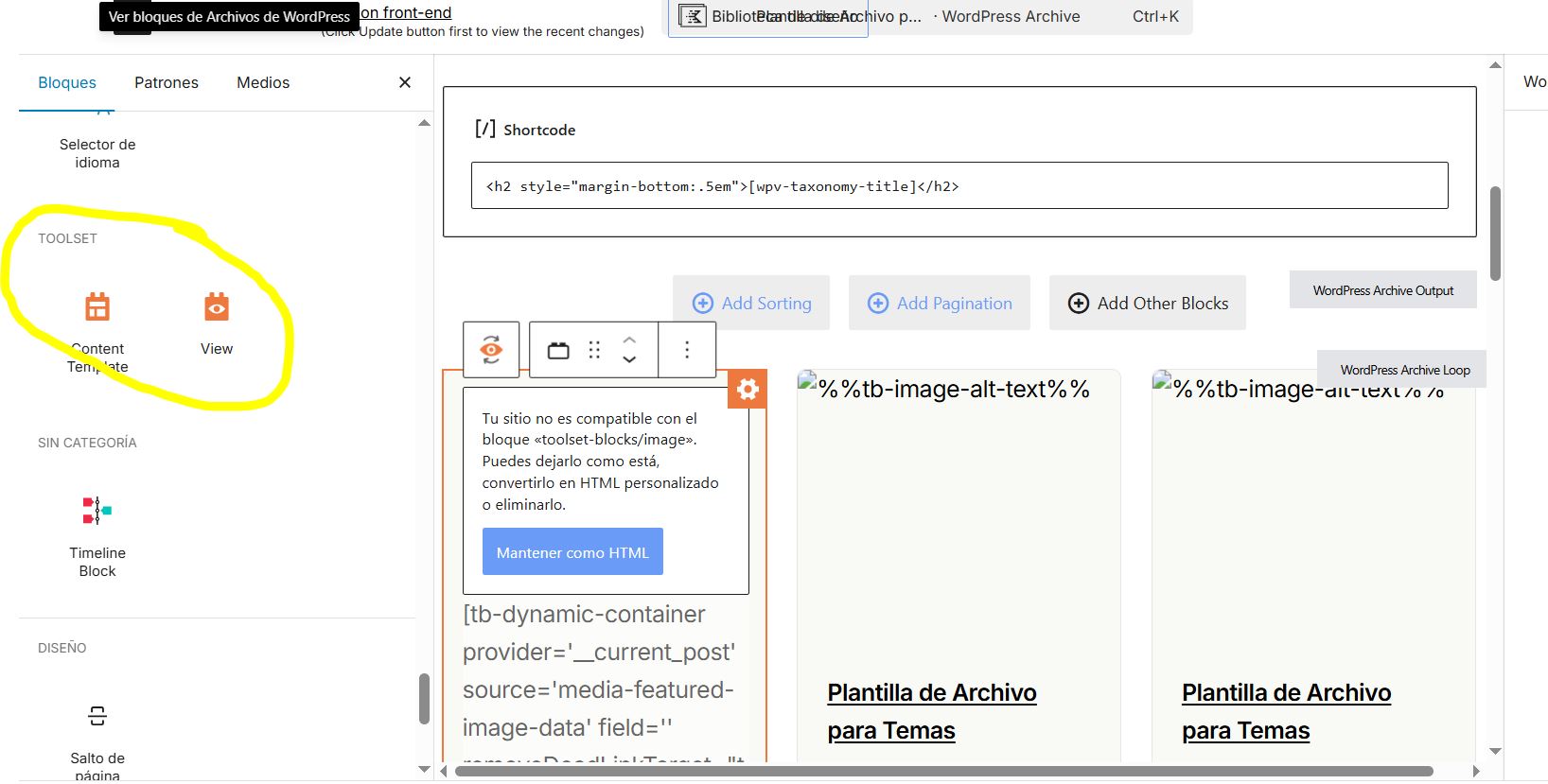The image size is (1548, 784).
Task: Close the block inserter panel
Action: pyautogui.click(x=405, y=83)
